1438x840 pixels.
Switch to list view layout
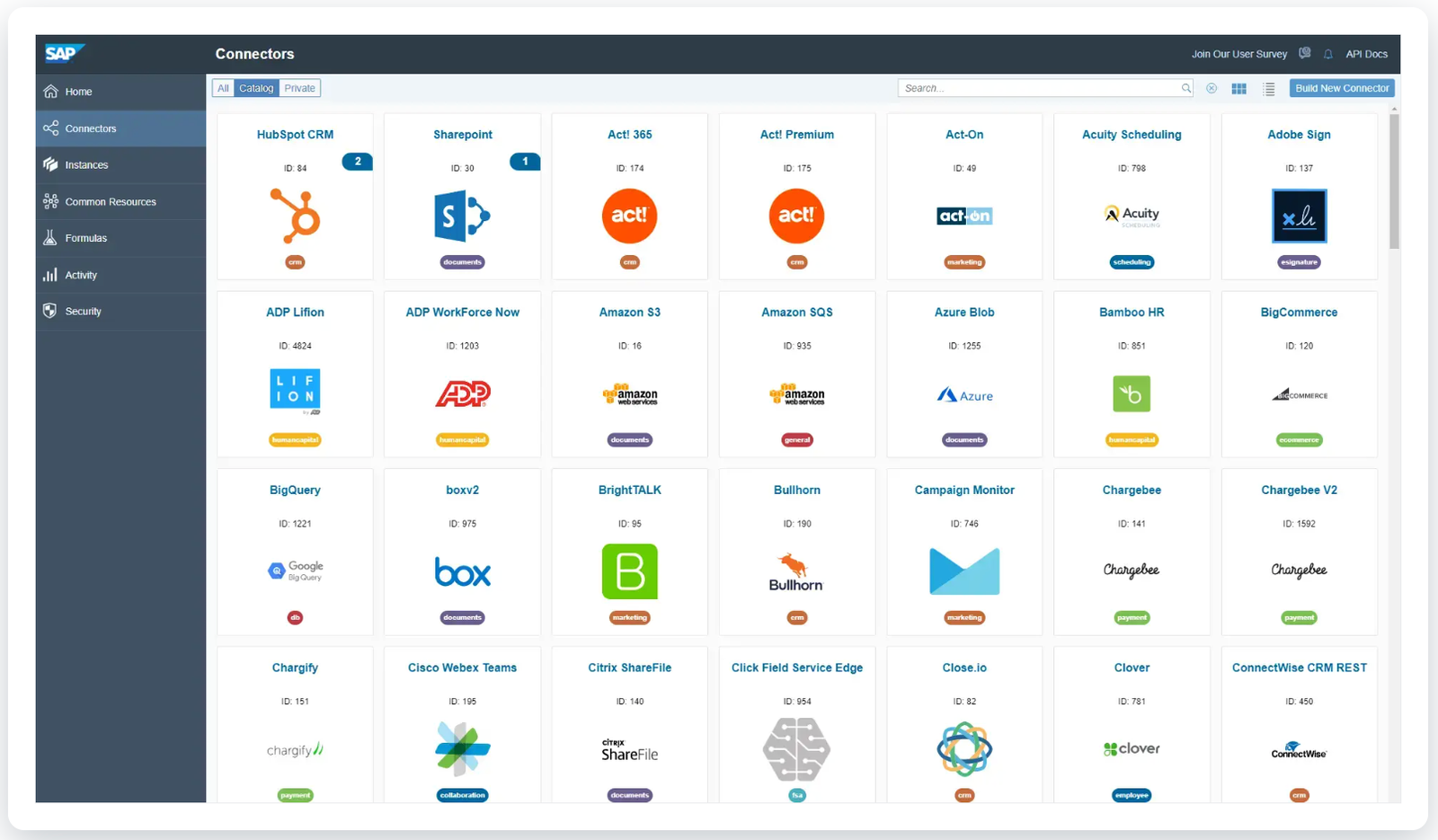point(1268,89)
